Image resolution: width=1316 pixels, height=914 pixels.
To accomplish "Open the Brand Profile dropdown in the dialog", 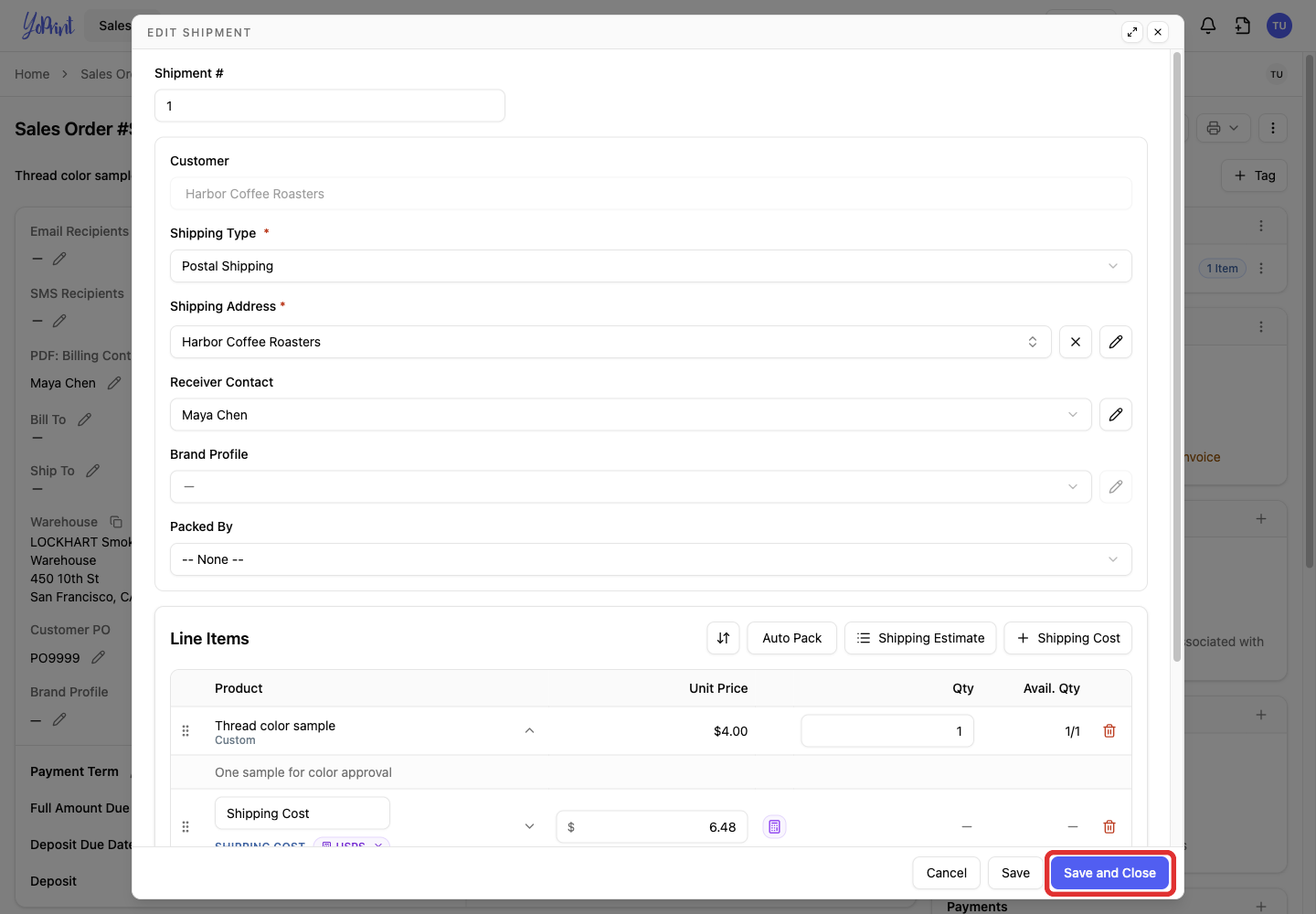I will [x=631, y=487].
